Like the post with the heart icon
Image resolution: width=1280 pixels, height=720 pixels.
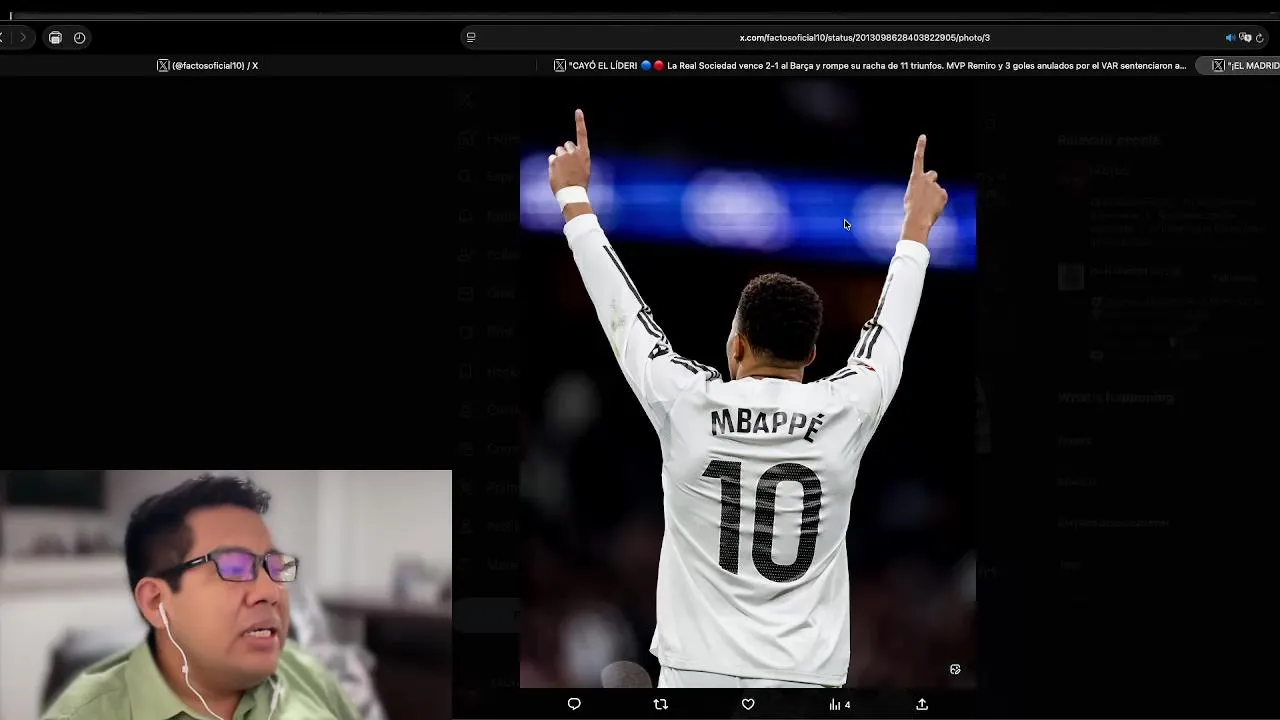coord(748,704)
